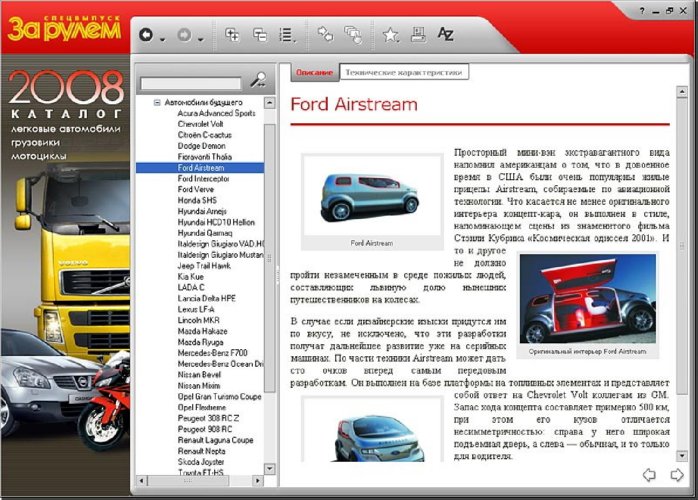Open the dropdown arrow next to Back button
698x500 pixels.
coord(162,38)
